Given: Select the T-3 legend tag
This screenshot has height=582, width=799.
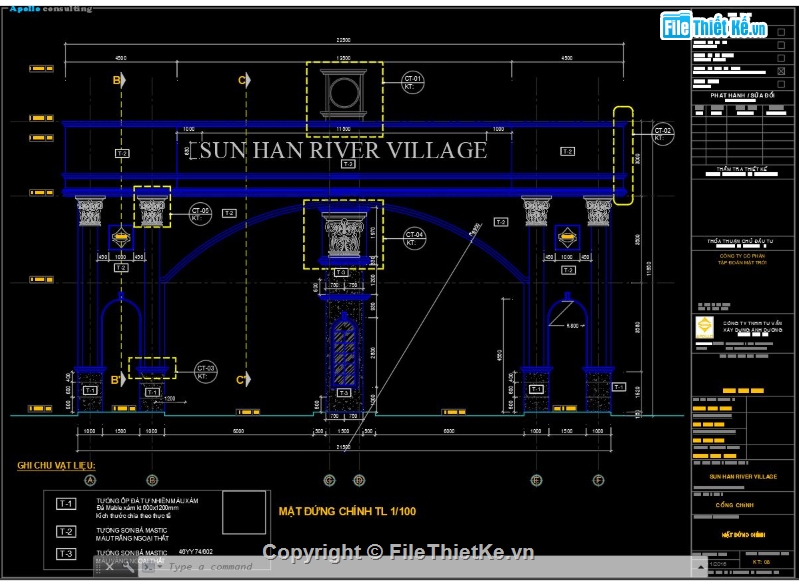Looking at the screenshot, I should [x=66, y=554].
